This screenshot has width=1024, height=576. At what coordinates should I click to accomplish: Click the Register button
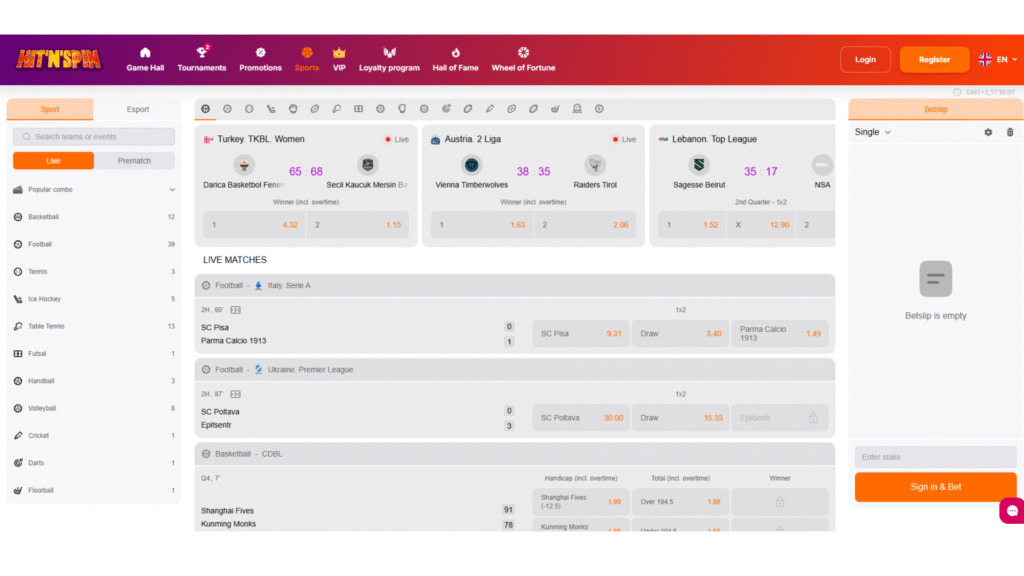coord(934,60)
